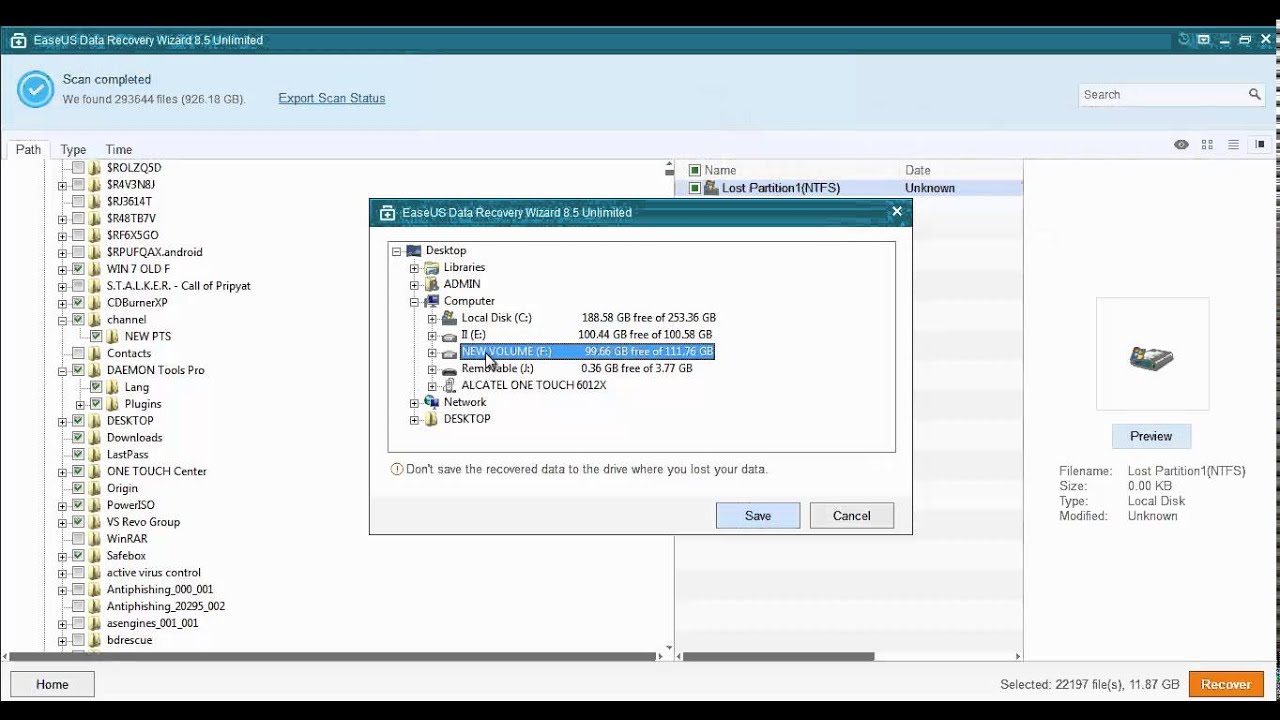This screenshot has width=1280, height=720.
Task: Toggle the Lost Partition1(NTFS) checkbox
Action: tap(695, 188)
